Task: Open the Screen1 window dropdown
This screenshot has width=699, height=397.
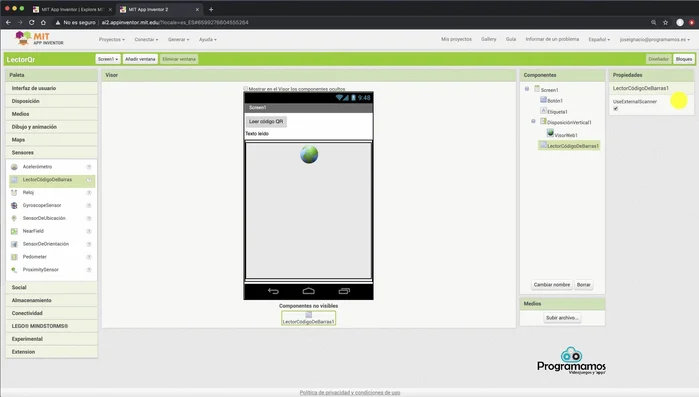Action: tap(108, 59)
